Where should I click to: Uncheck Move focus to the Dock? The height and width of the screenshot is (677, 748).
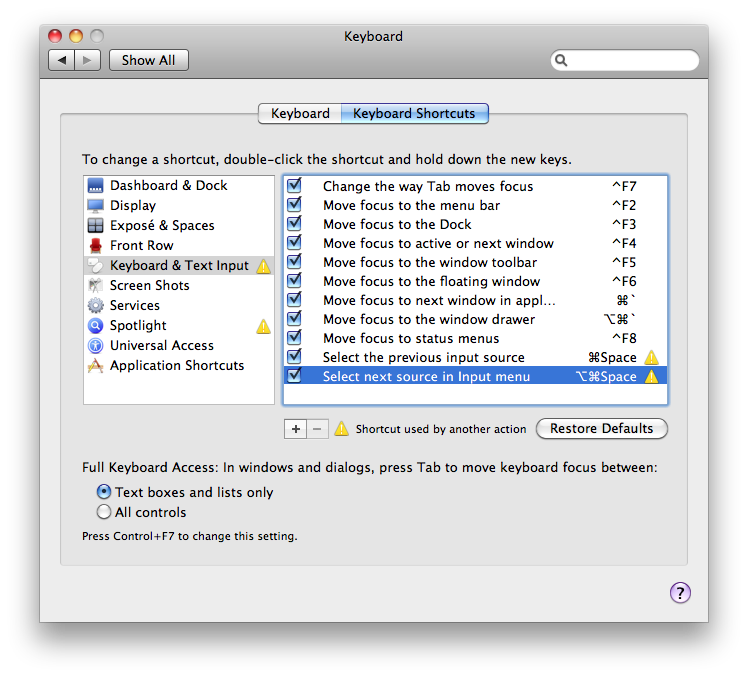pos(294,223)
